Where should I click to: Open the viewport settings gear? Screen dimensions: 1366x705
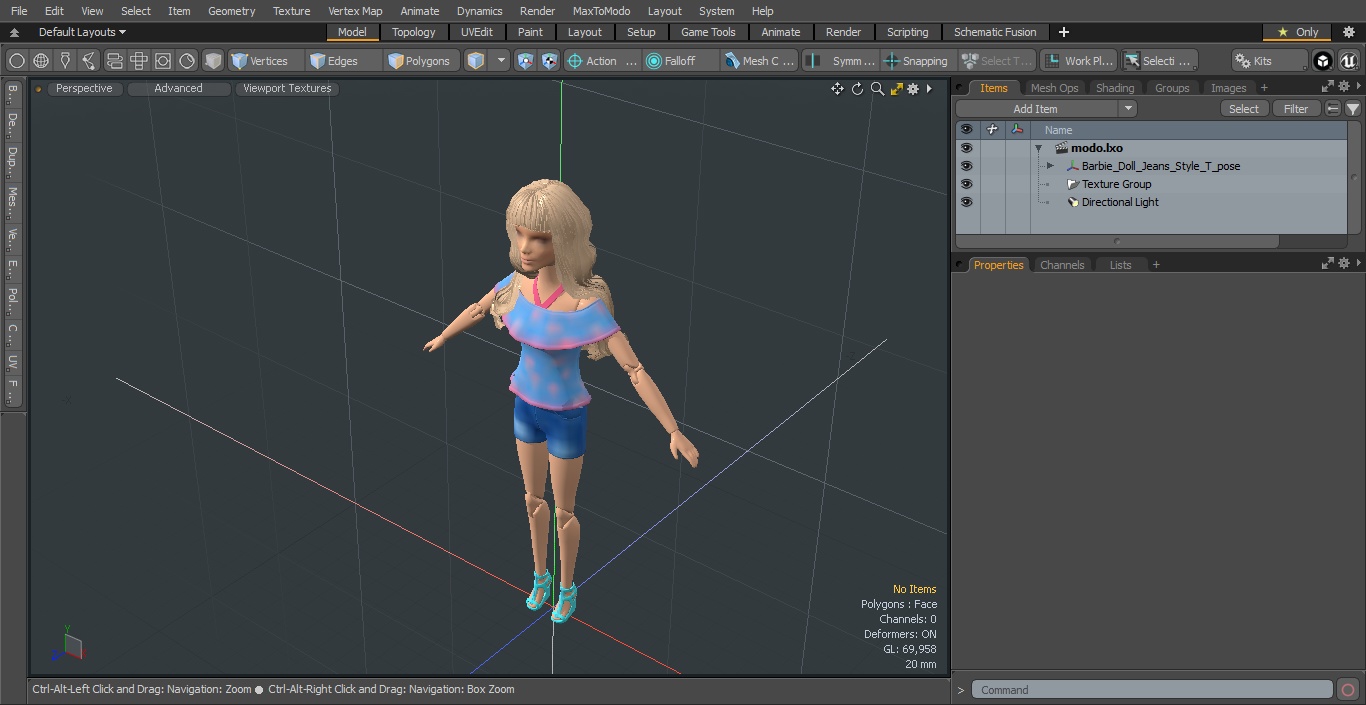coord(913,89)
